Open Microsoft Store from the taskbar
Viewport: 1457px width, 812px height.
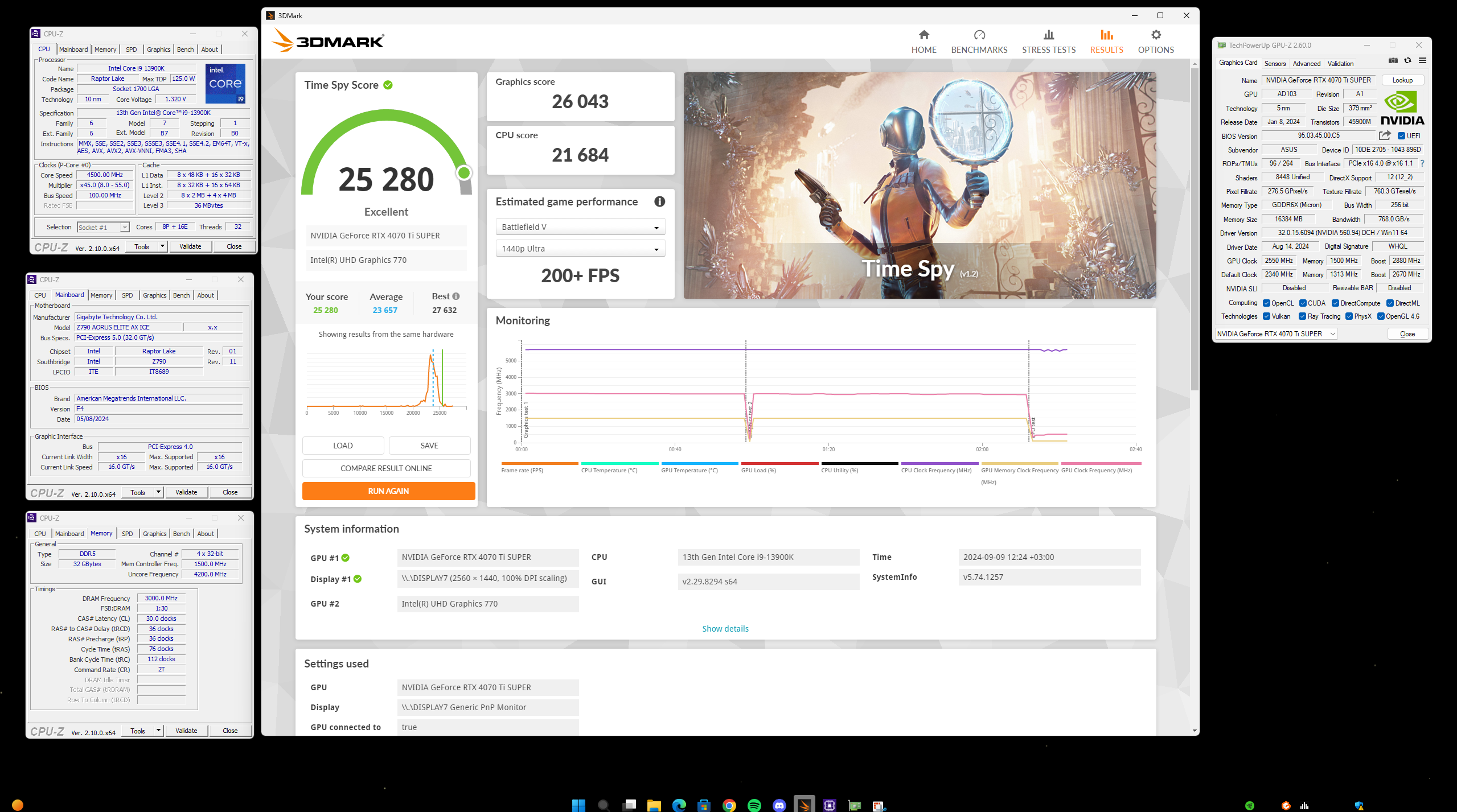(704, 805)
